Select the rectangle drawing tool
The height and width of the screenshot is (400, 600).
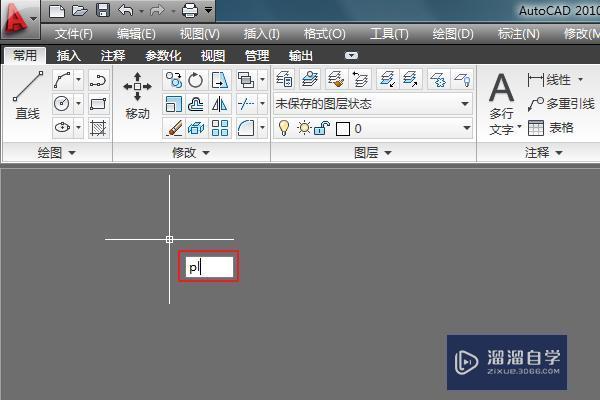(x=98, y=104)
